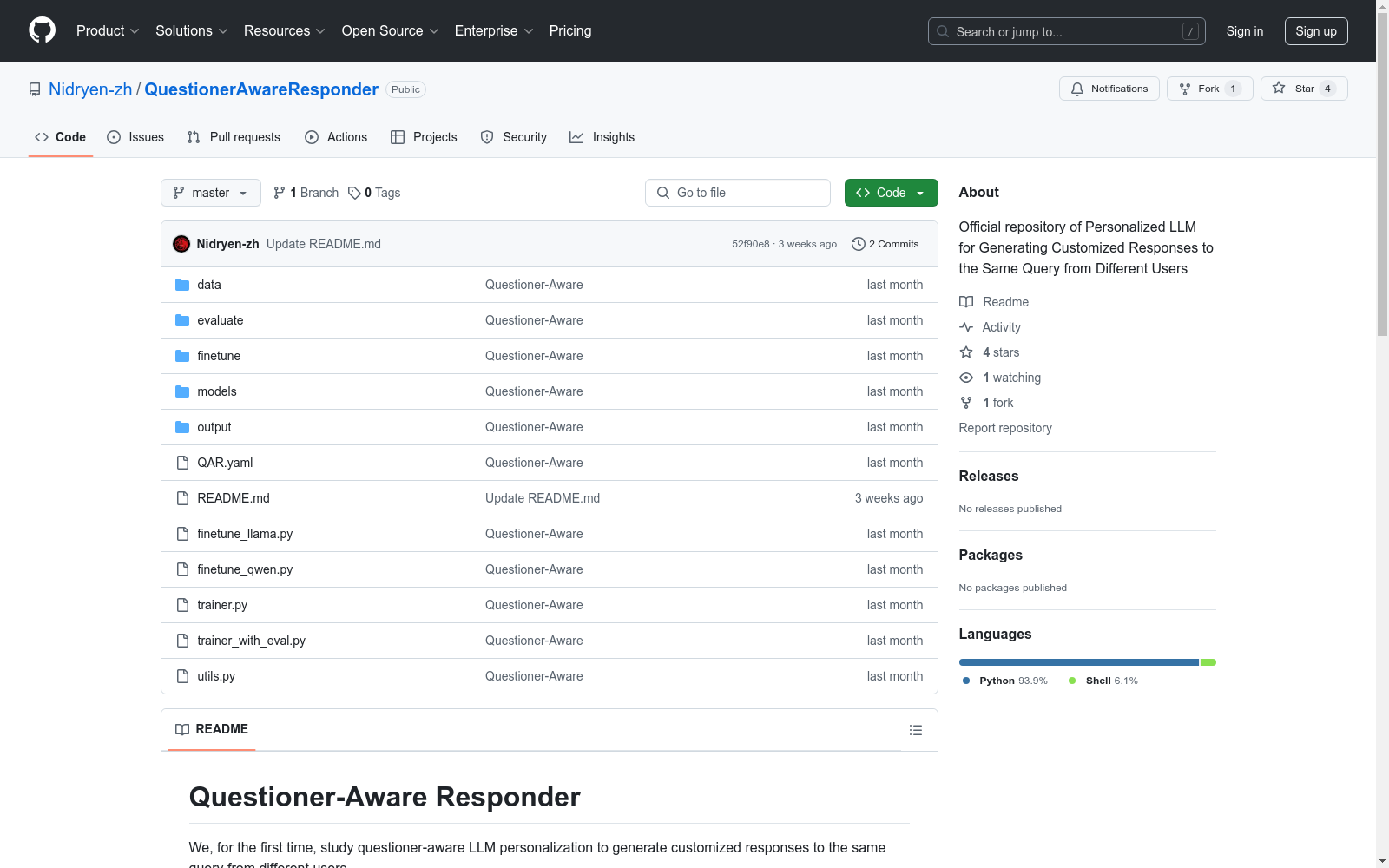1389x868 pixels.
Task: Open the QuestionerAwareResponder repo link
Action: [261, 89]
